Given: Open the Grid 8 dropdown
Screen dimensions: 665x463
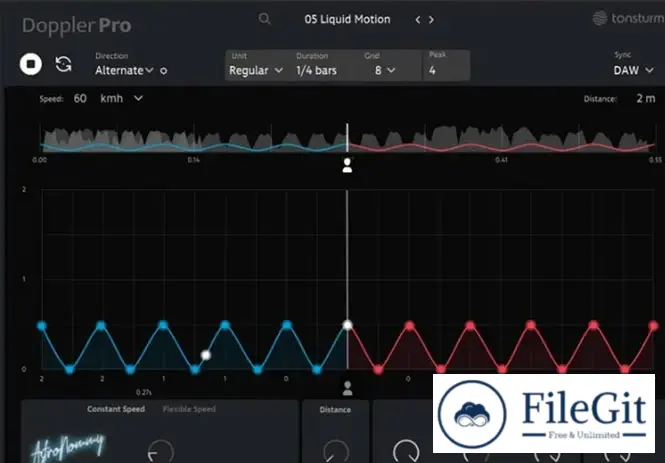Looking at the screenshot, I should click(385, 70).
